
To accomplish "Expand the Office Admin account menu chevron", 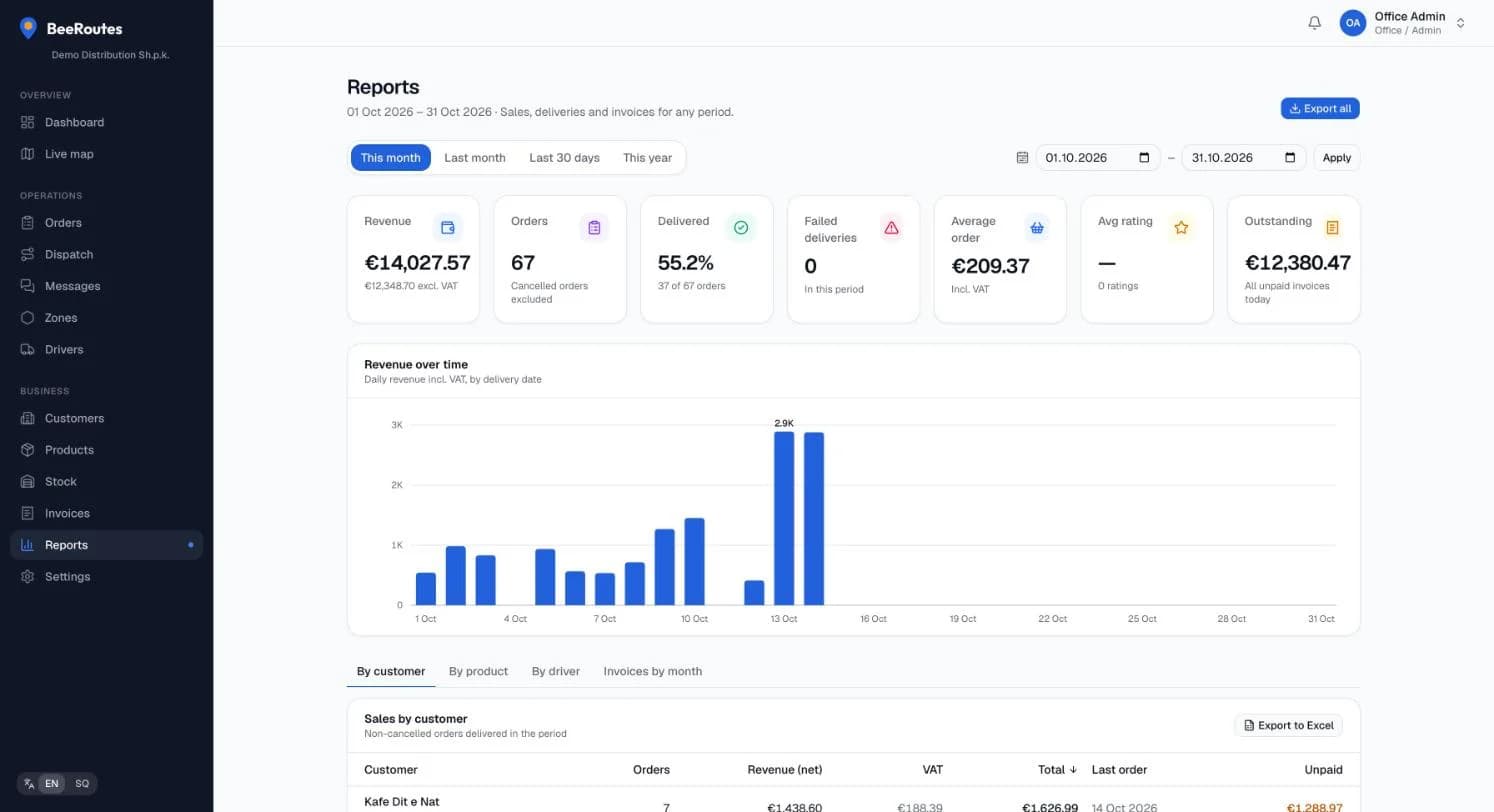I will pos(1460,23).
